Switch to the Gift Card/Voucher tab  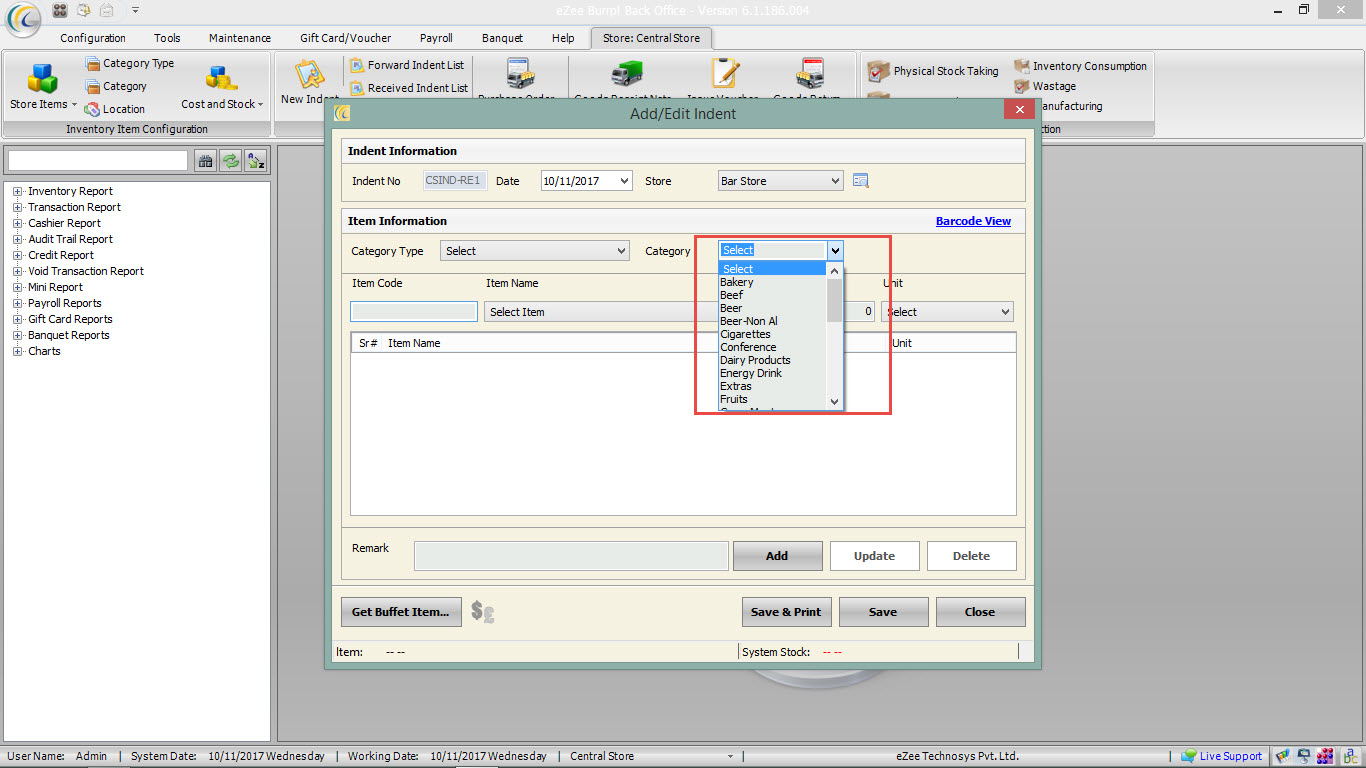[x=345, y=38]
